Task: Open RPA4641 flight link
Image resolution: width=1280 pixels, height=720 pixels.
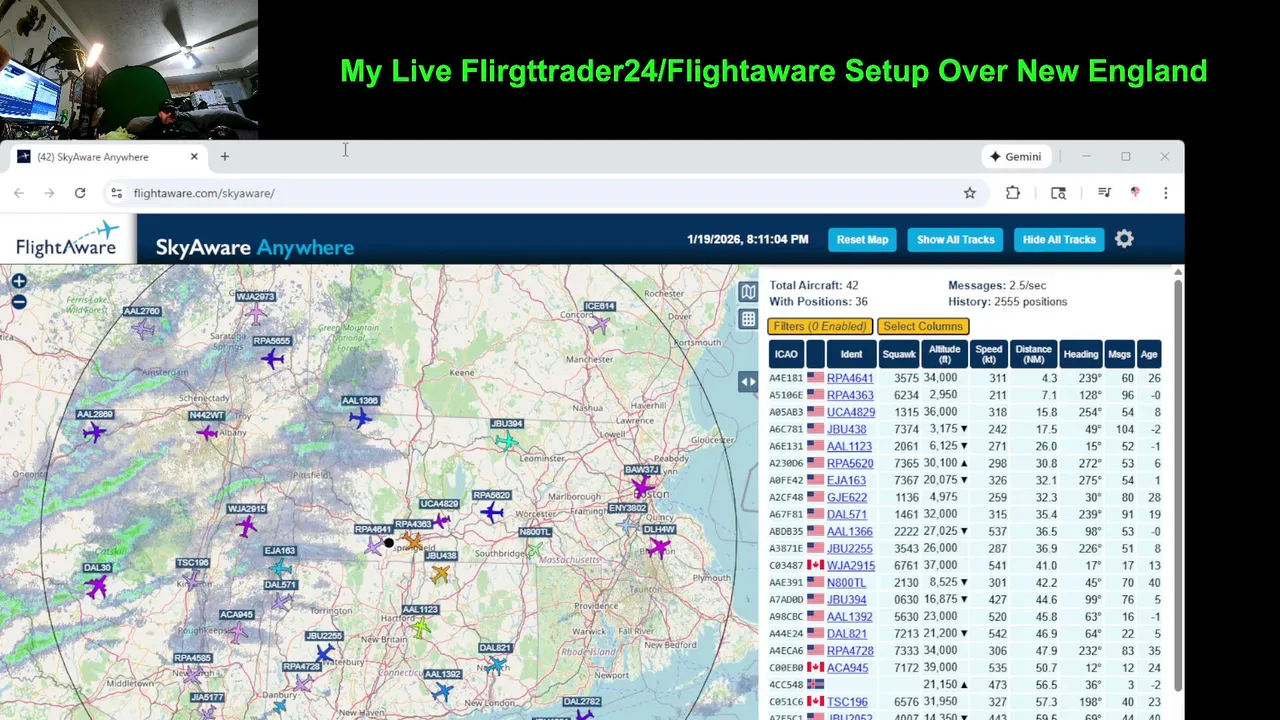Action: click(850, 378)
